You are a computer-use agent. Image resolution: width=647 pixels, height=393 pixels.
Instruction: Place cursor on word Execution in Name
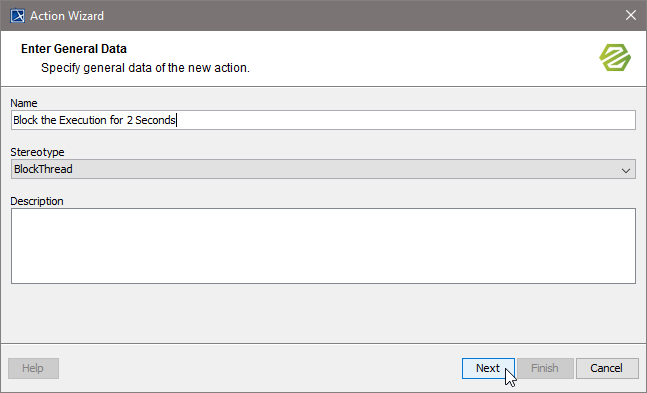(x=83, y=120)
